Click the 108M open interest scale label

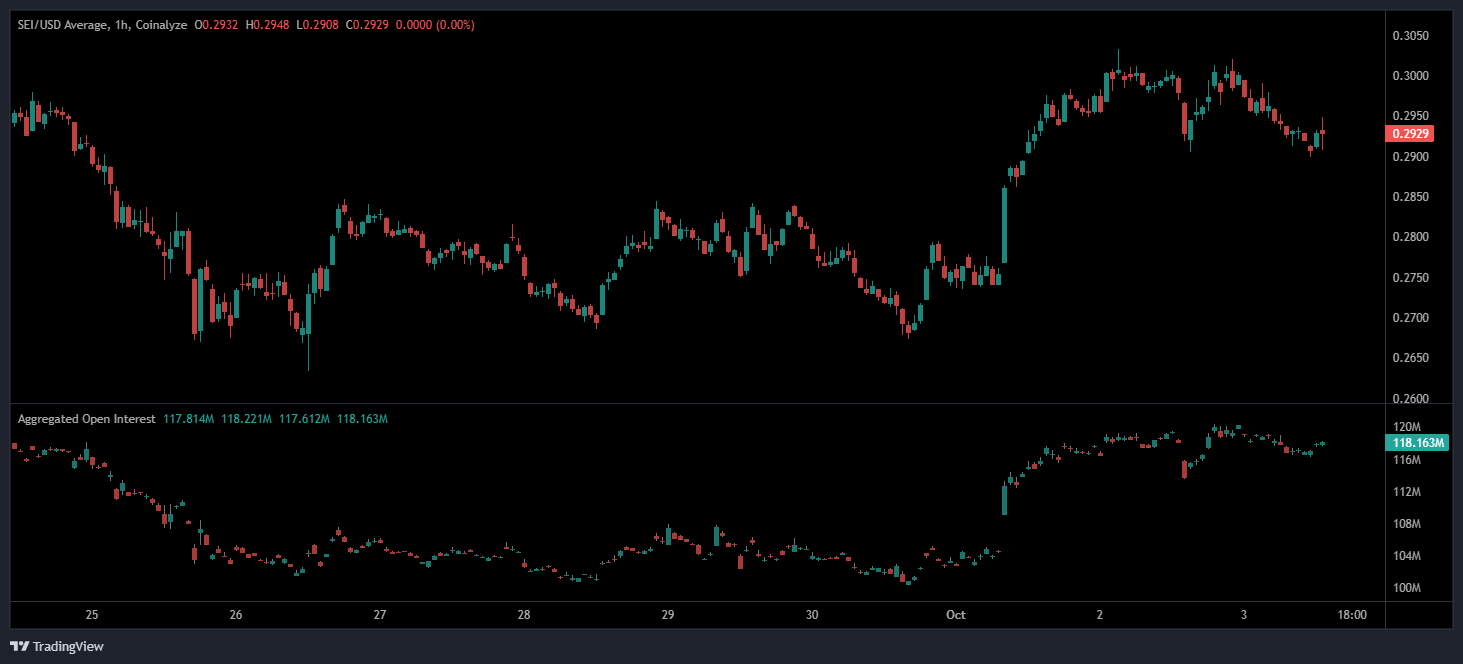pos(1406,524)
